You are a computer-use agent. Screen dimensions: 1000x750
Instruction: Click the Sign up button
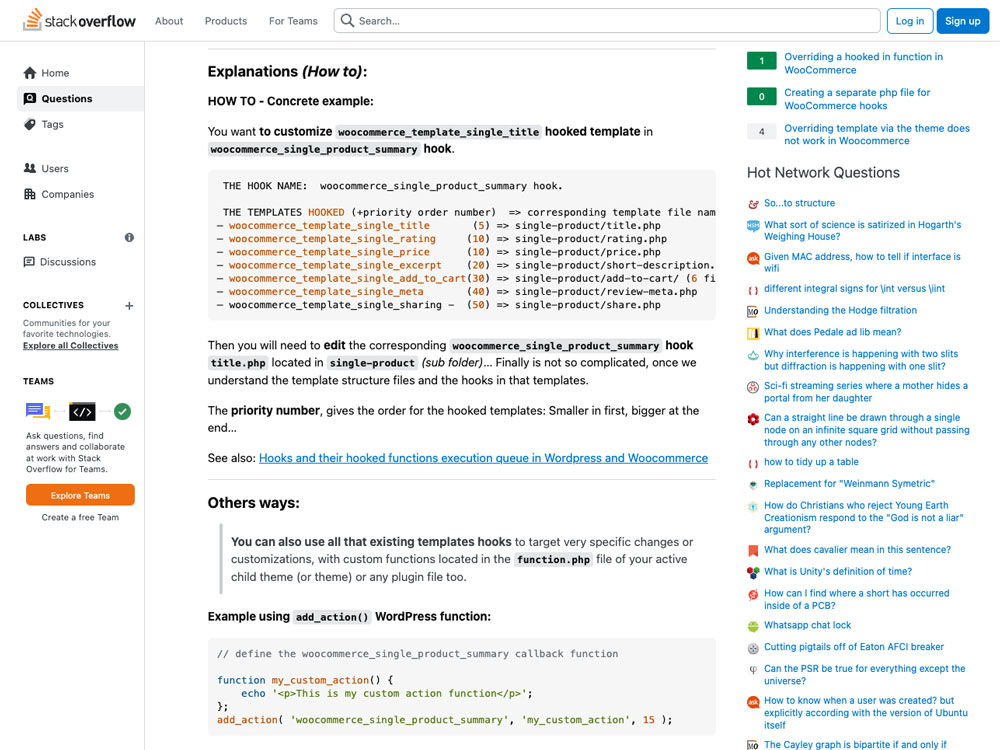click(963, 21)
